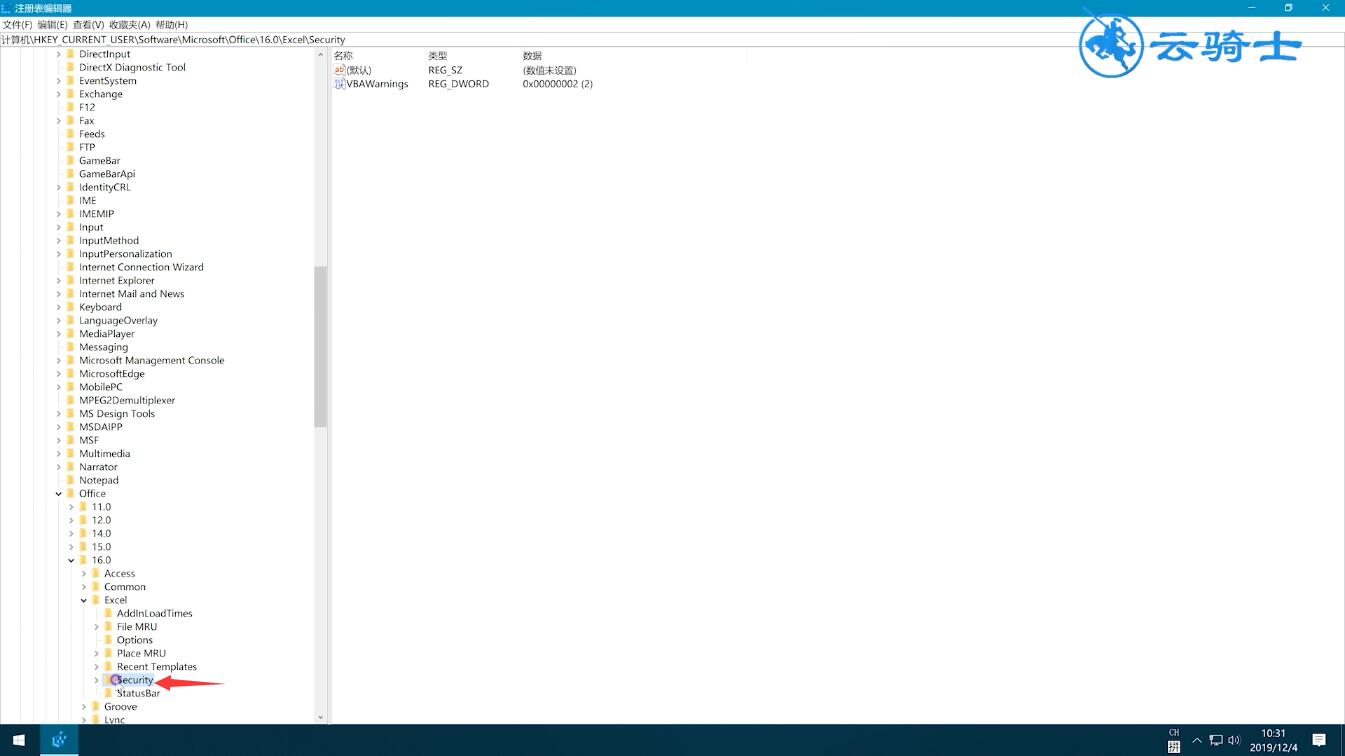Viewport: 1345px width, 756px height.
Task: Select the Multimedia key
Action: tap(105, 454)
